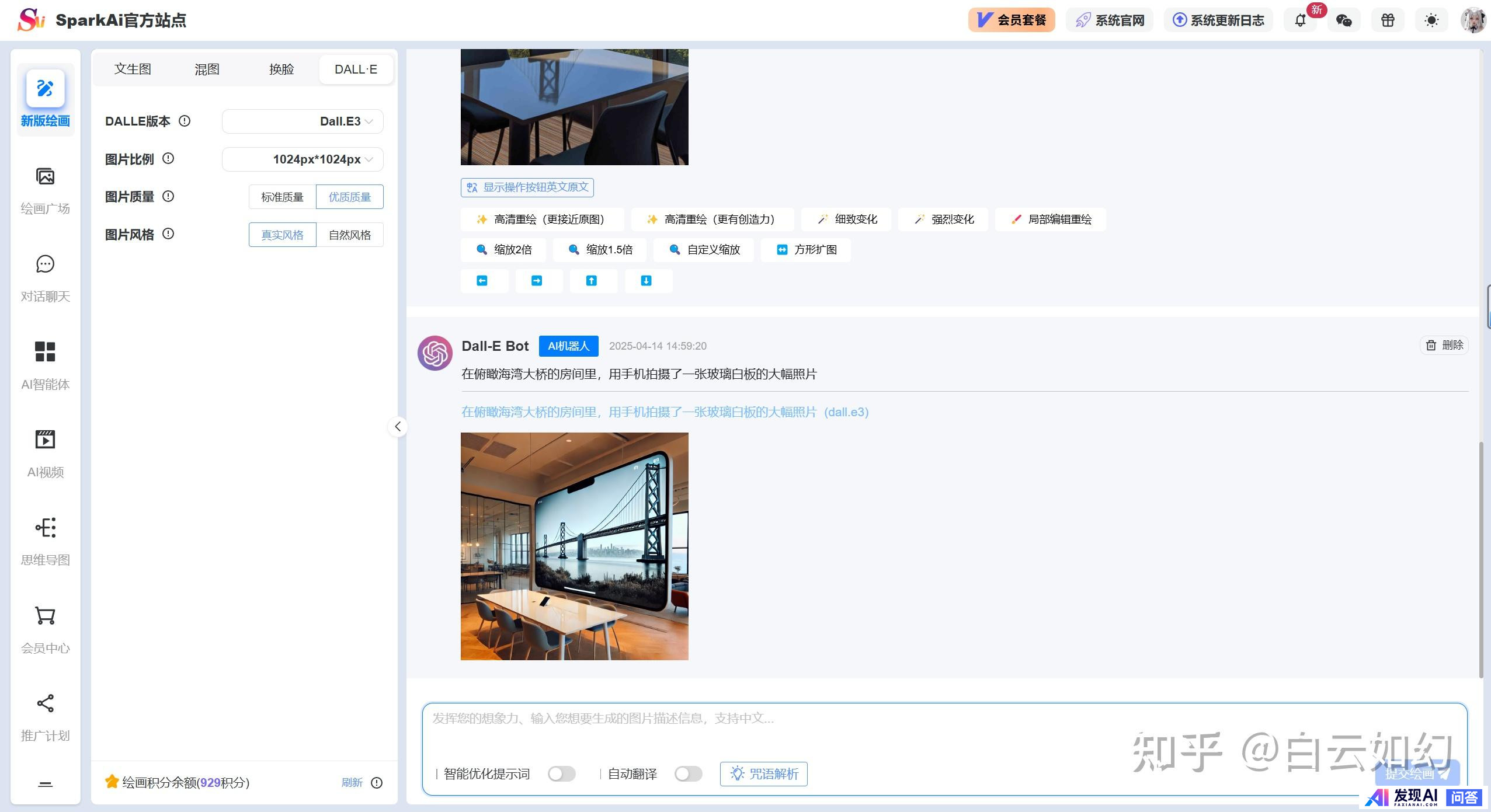
Task: Collapse the left settings panel chevron
Action: pyautogui.click(x=398, y=427)
